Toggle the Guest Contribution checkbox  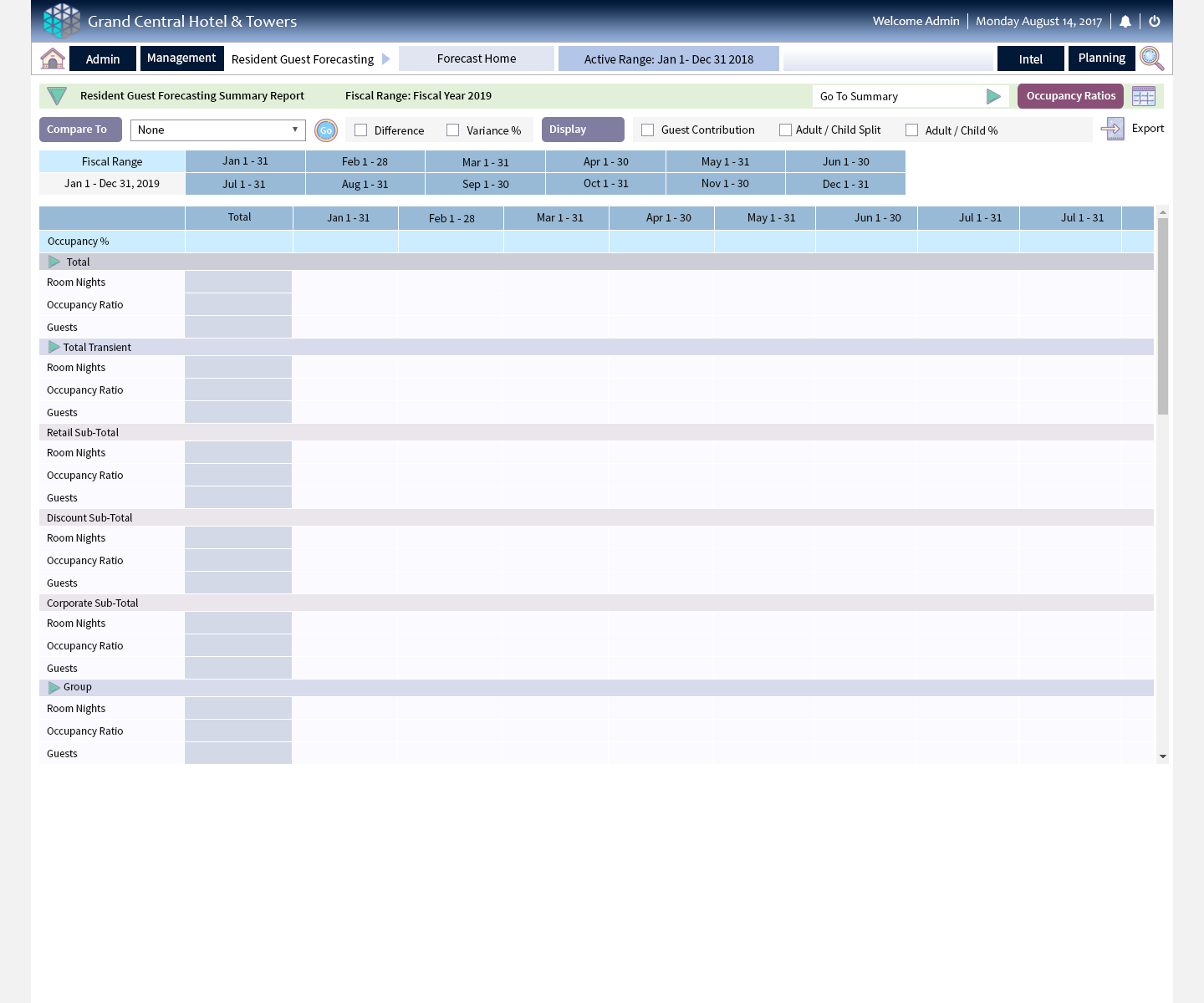click(647, 130)
